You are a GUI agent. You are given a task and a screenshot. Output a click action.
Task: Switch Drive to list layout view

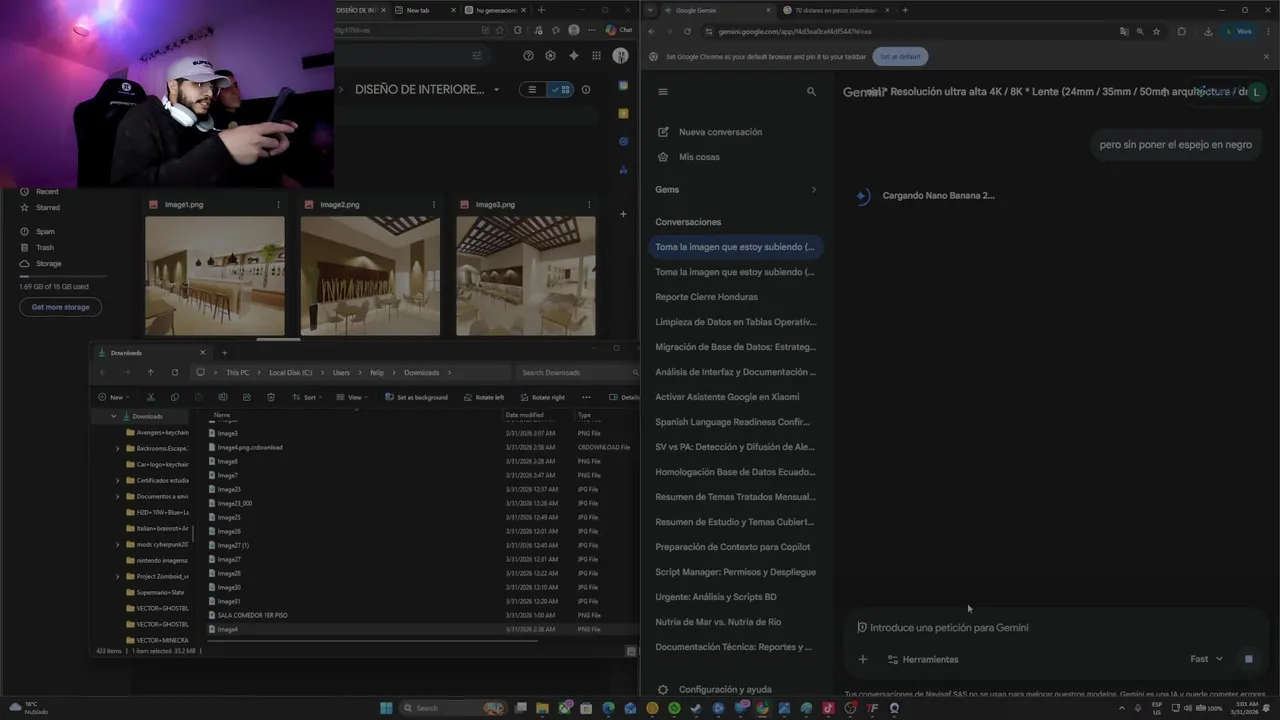click(532, 89)
